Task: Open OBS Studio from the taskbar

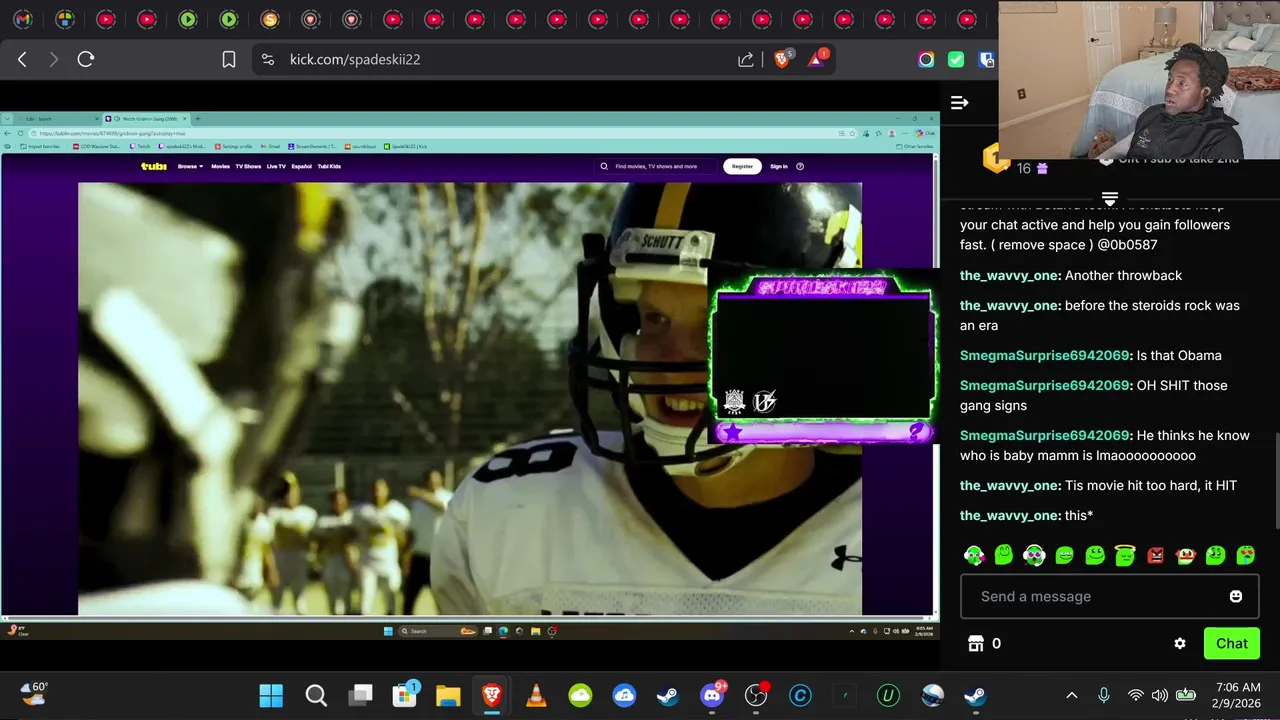Action: (756, 695)
